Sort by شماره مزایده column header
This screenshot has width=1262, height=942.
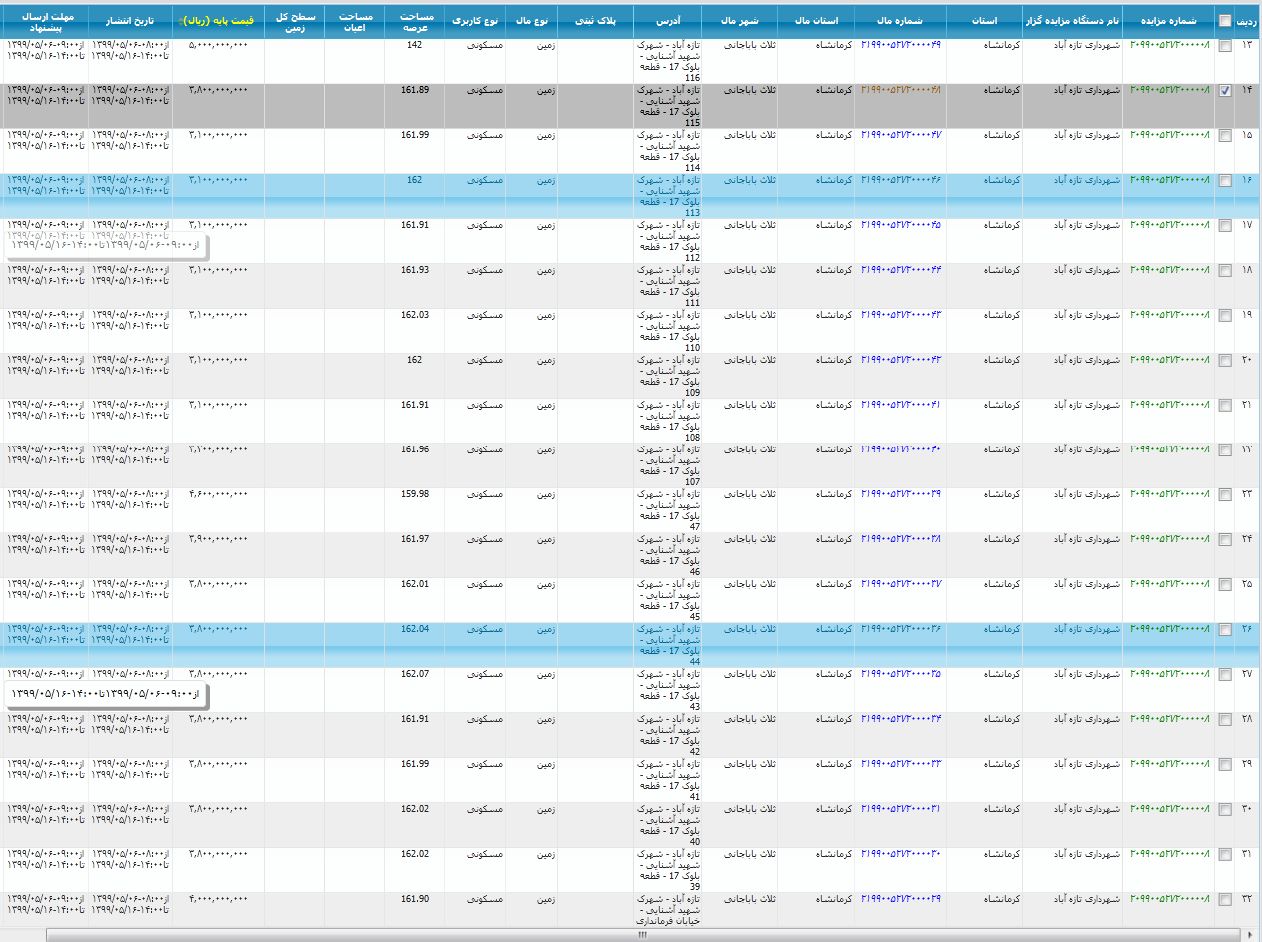point(1168,21)
